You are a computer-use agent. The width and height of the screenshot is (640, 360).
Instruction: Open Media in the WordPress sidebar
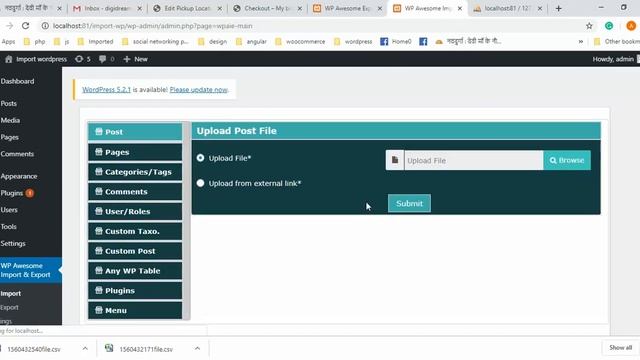[x=10, y=120]
